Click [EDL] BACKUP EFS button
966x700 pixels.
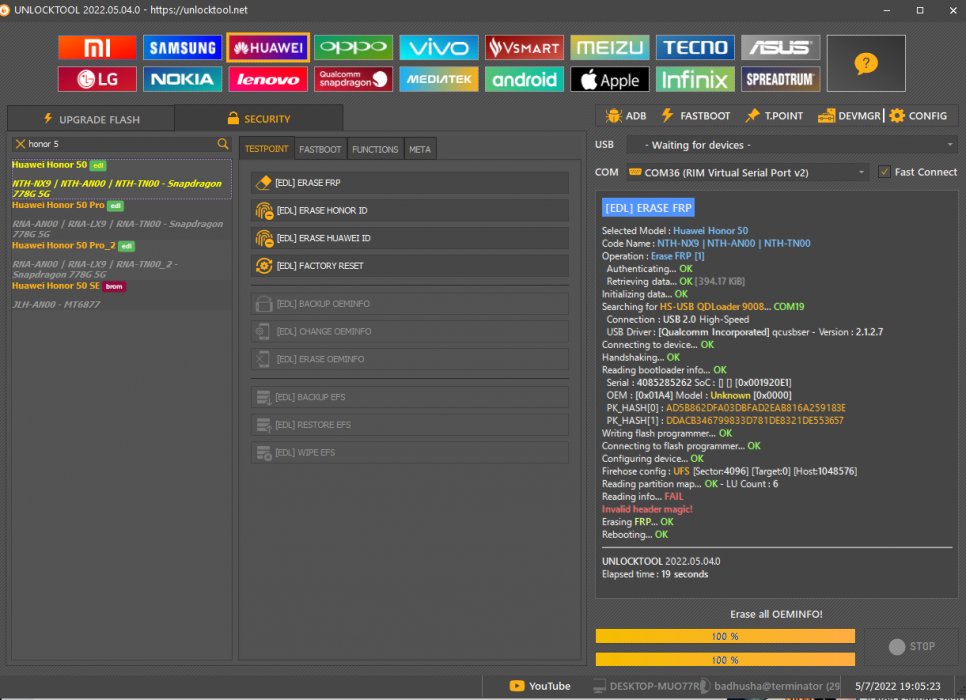point(410,397)
